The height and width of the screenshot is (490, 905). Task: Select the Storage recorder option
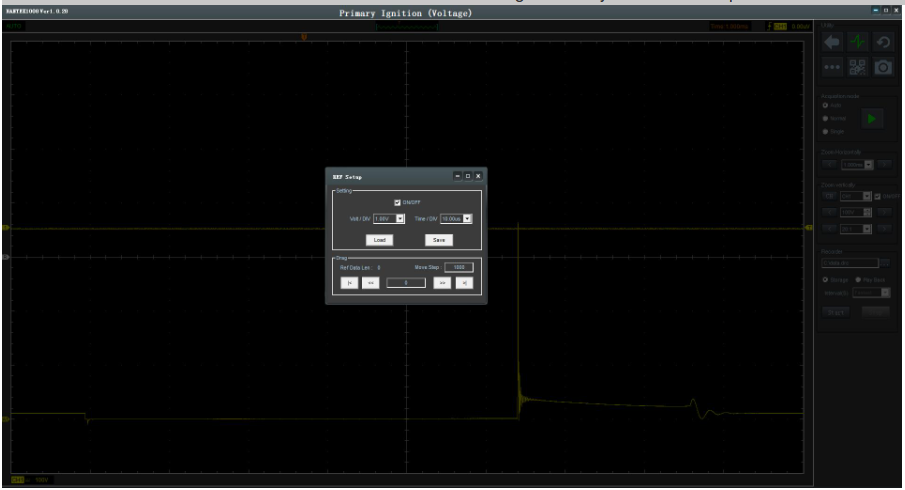825,280
